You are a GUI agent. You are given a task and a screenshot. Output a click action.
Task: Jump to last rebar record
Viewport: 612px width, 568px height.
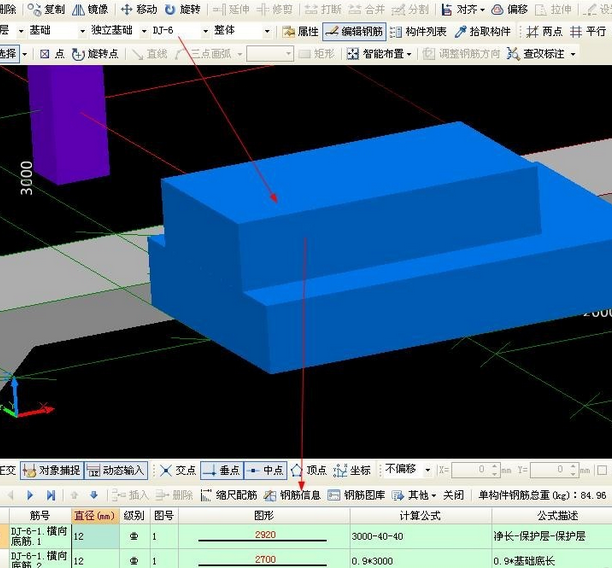[x=50, y=495]
